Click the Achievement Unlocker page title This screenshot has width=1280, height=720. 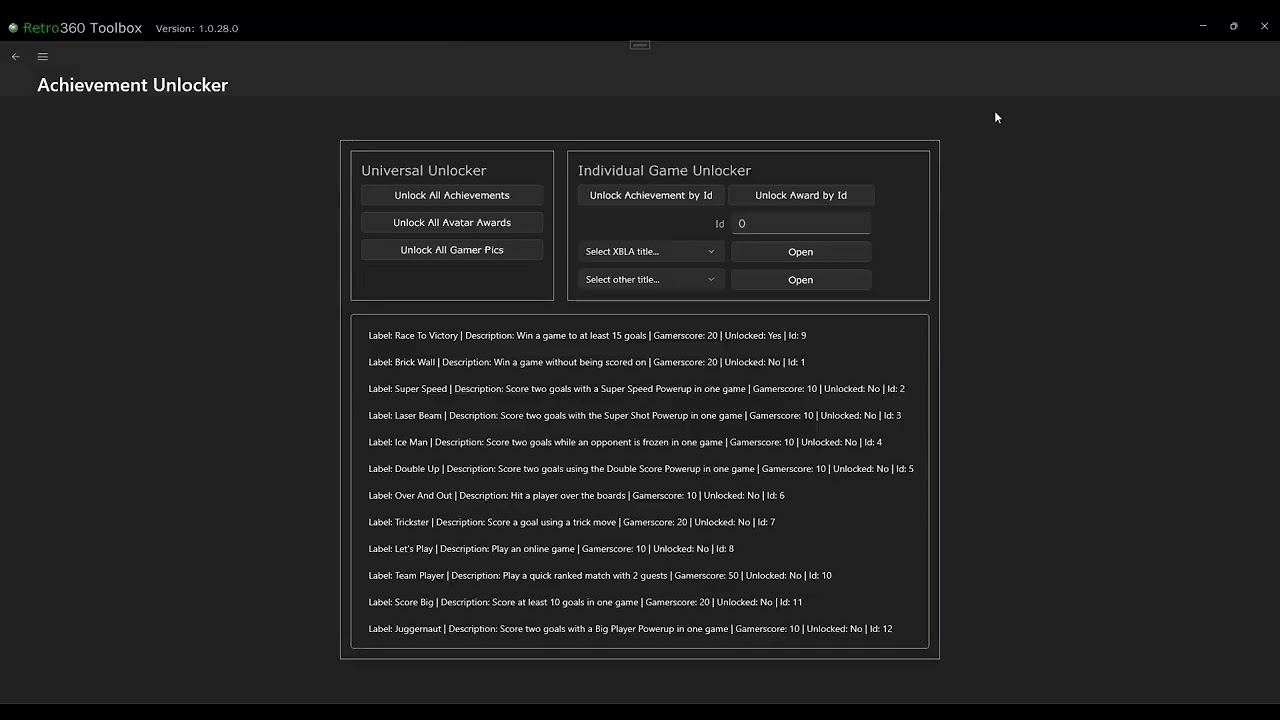(x=133, y=85)
